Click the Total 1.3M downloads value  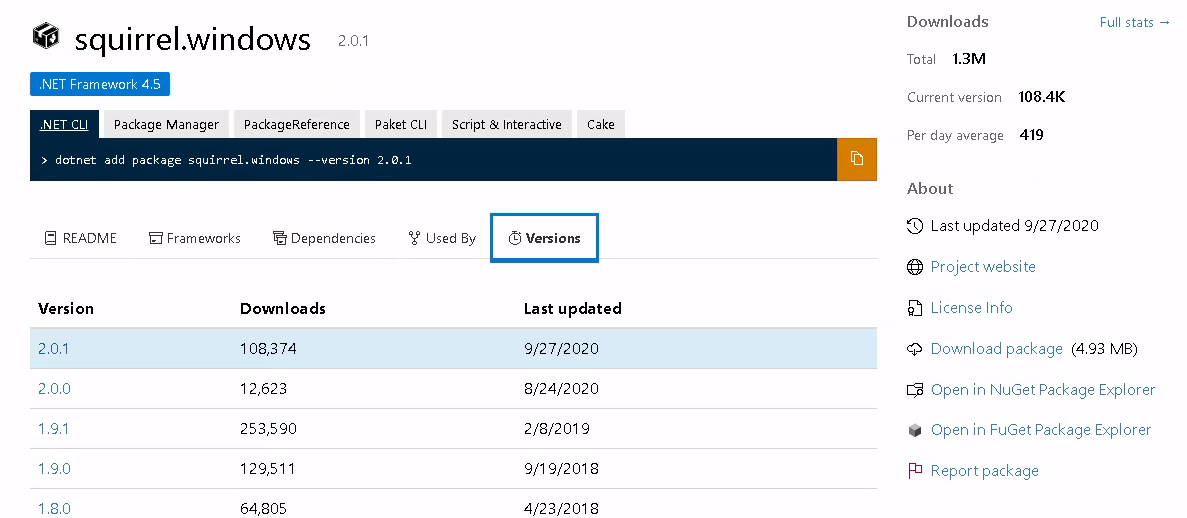tap(969, 59)
